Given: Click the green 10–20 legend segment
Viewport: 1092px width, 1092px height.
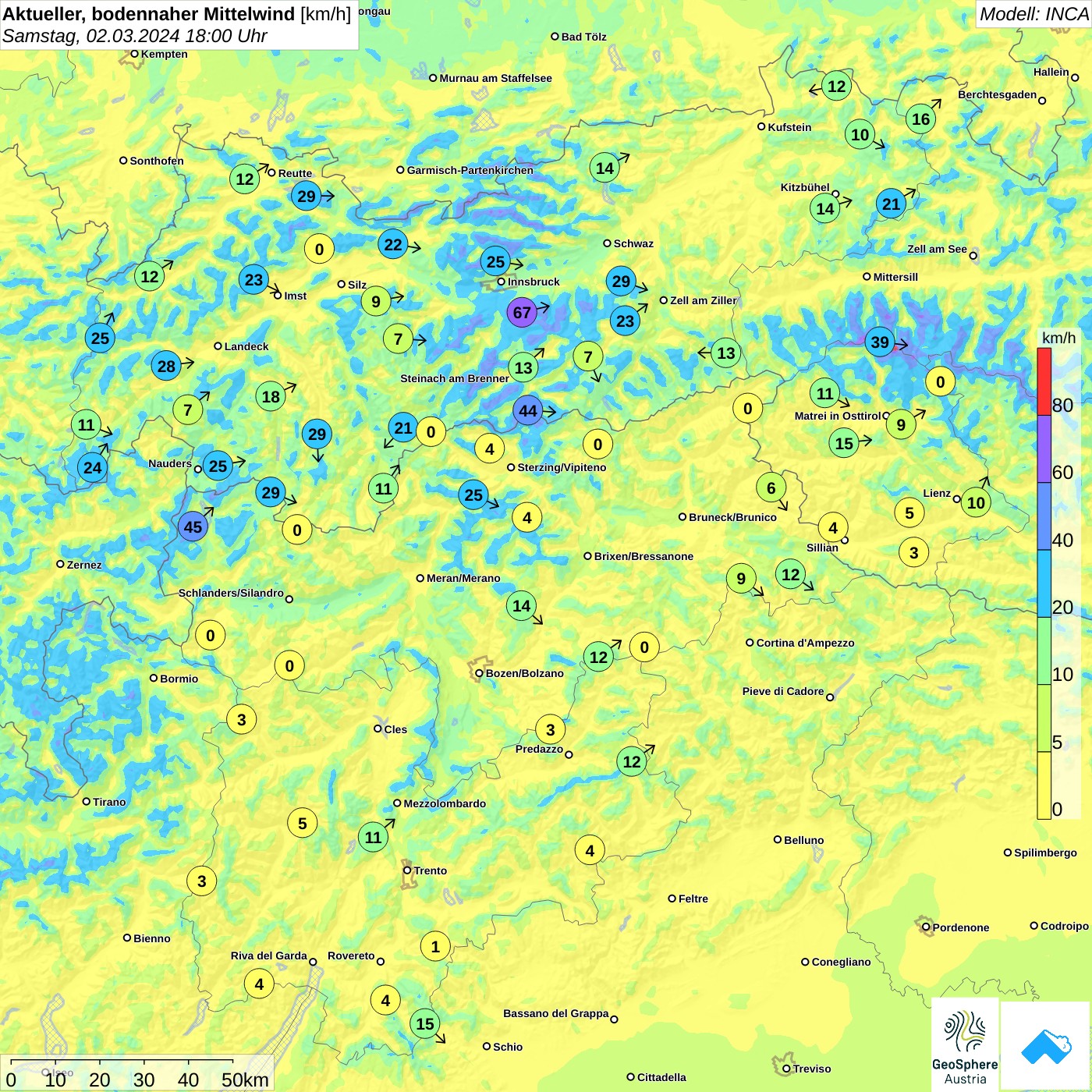Looking at the screenshot, I should [1044, 651].
